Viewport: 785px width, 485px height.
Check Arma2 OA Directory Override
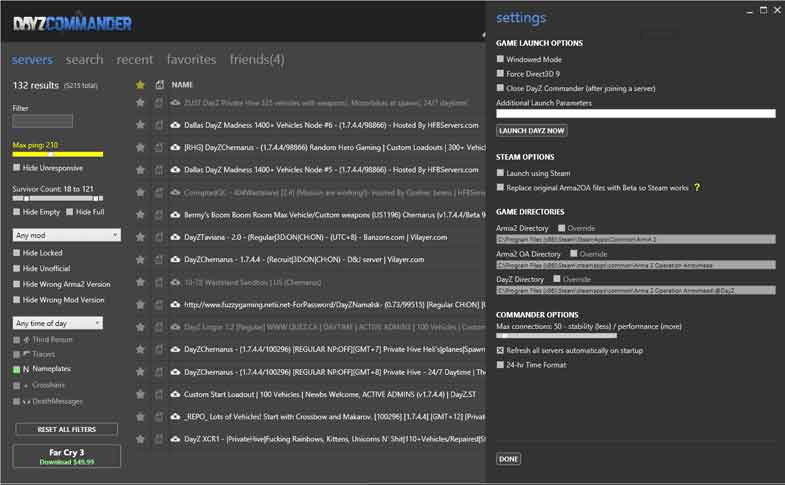pyautogui.click(x=574, y=254)
